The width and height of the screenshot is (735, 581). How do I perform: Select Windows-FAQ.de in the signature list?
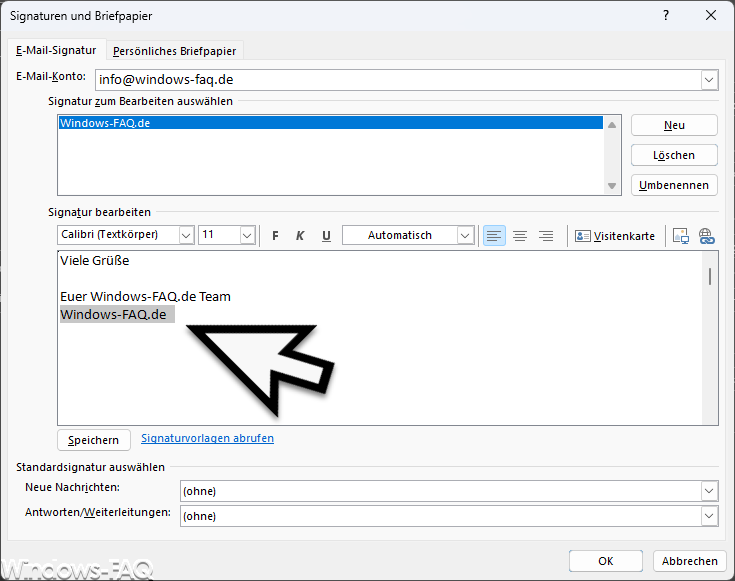(330, 123)
